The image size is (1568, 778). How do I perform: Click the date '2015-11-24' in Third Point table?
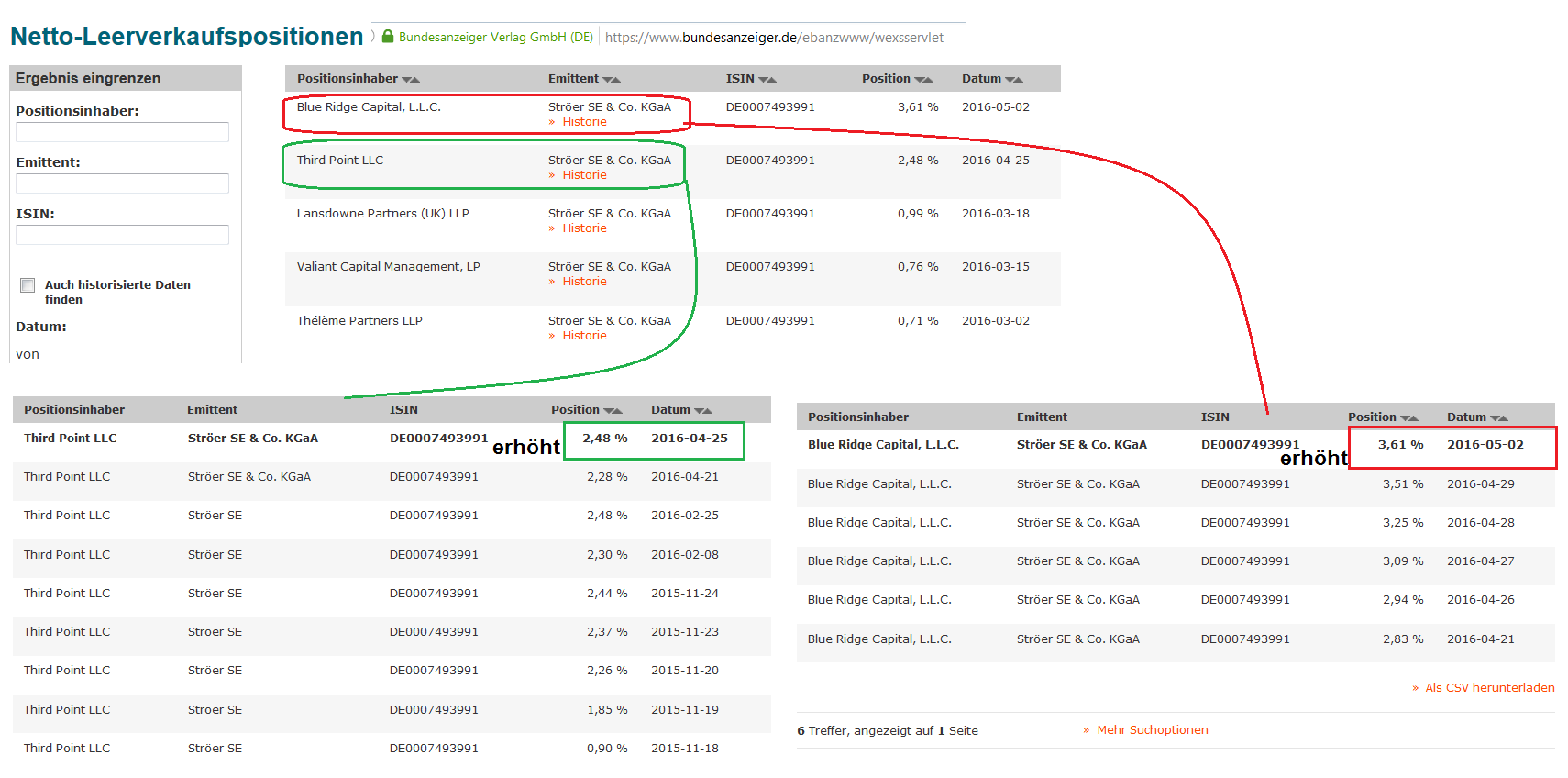[685, 594]
